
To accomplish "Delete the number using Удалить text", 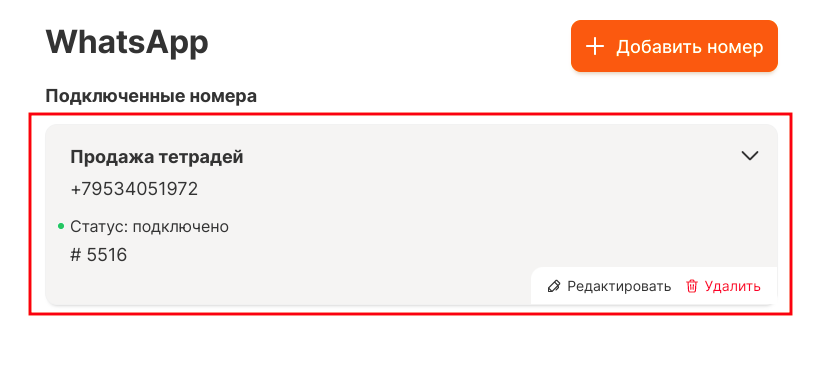I will (732, 287).
